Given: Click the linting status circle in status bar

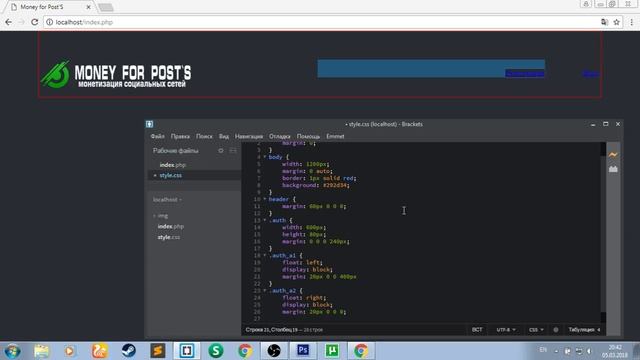Looking at the screenshot, I should [x=556, y=330].
